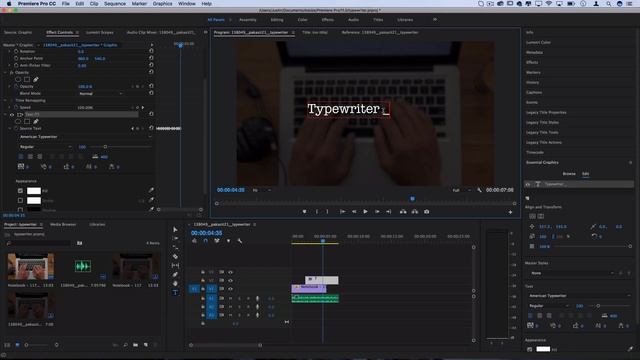Click the Extract button in program monitor

coord(415,211)
